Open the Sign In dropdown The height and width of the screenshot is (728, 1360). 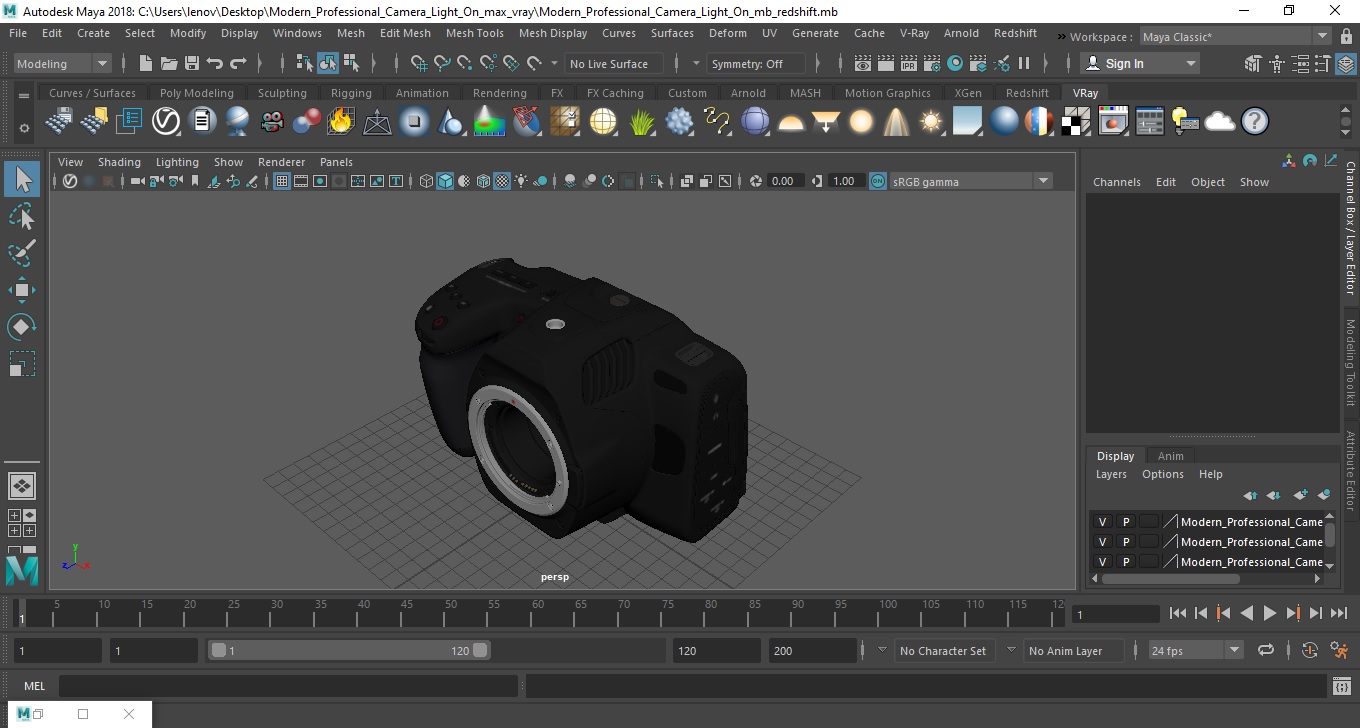[1140, 63]
